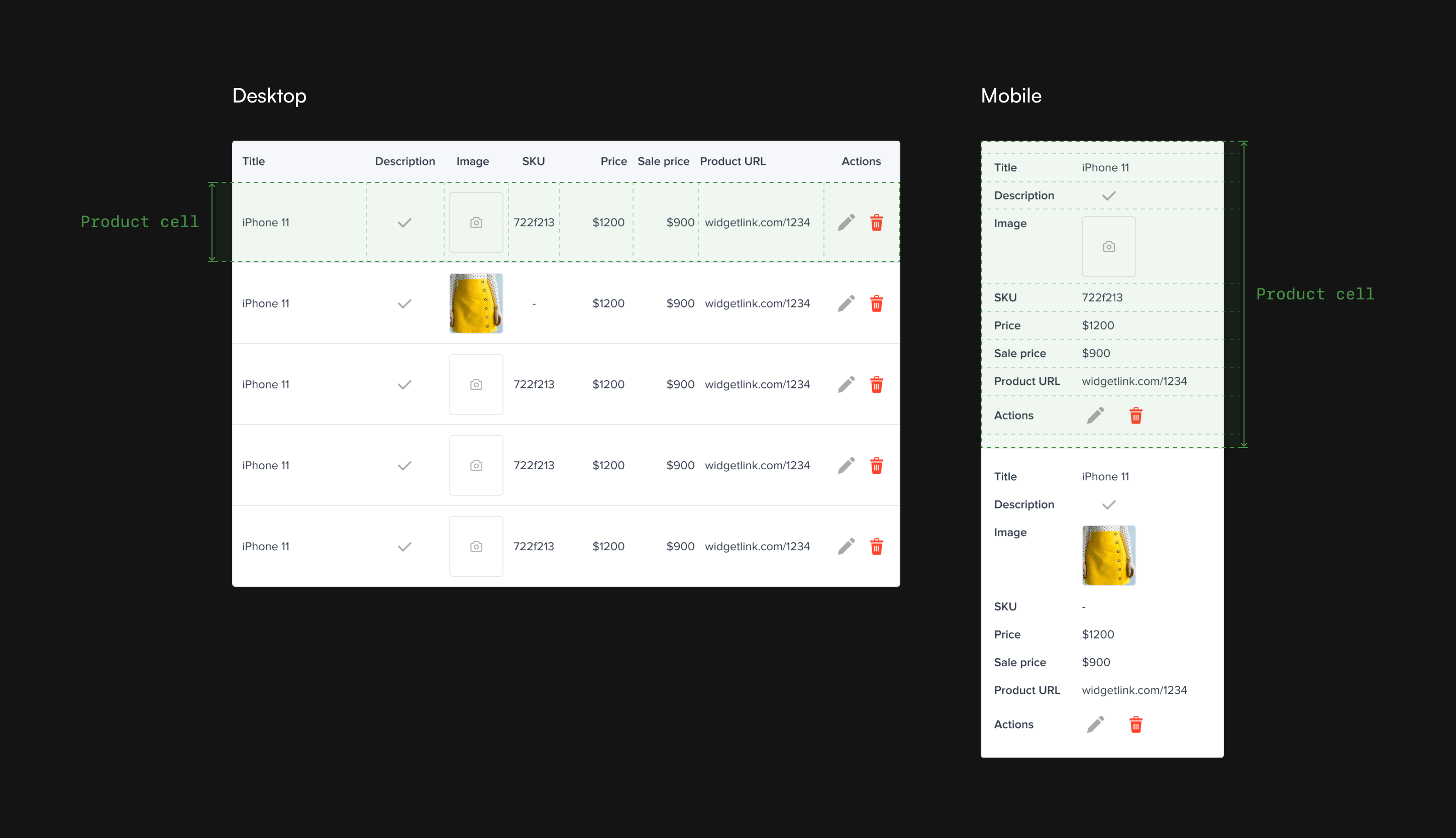Click camera placeholder in first desktop row
The image size is (1456, 838).
point(476,222)
